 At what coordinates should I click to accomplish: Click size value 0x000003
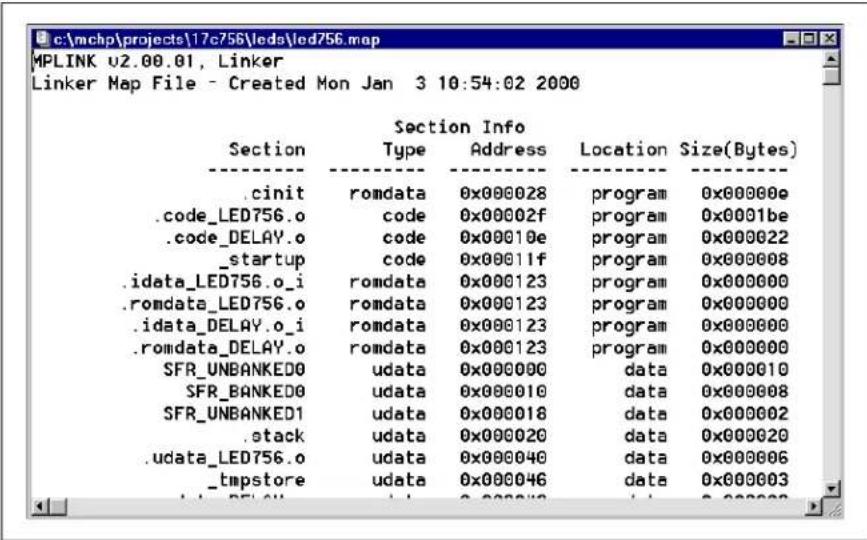point(745,480)
